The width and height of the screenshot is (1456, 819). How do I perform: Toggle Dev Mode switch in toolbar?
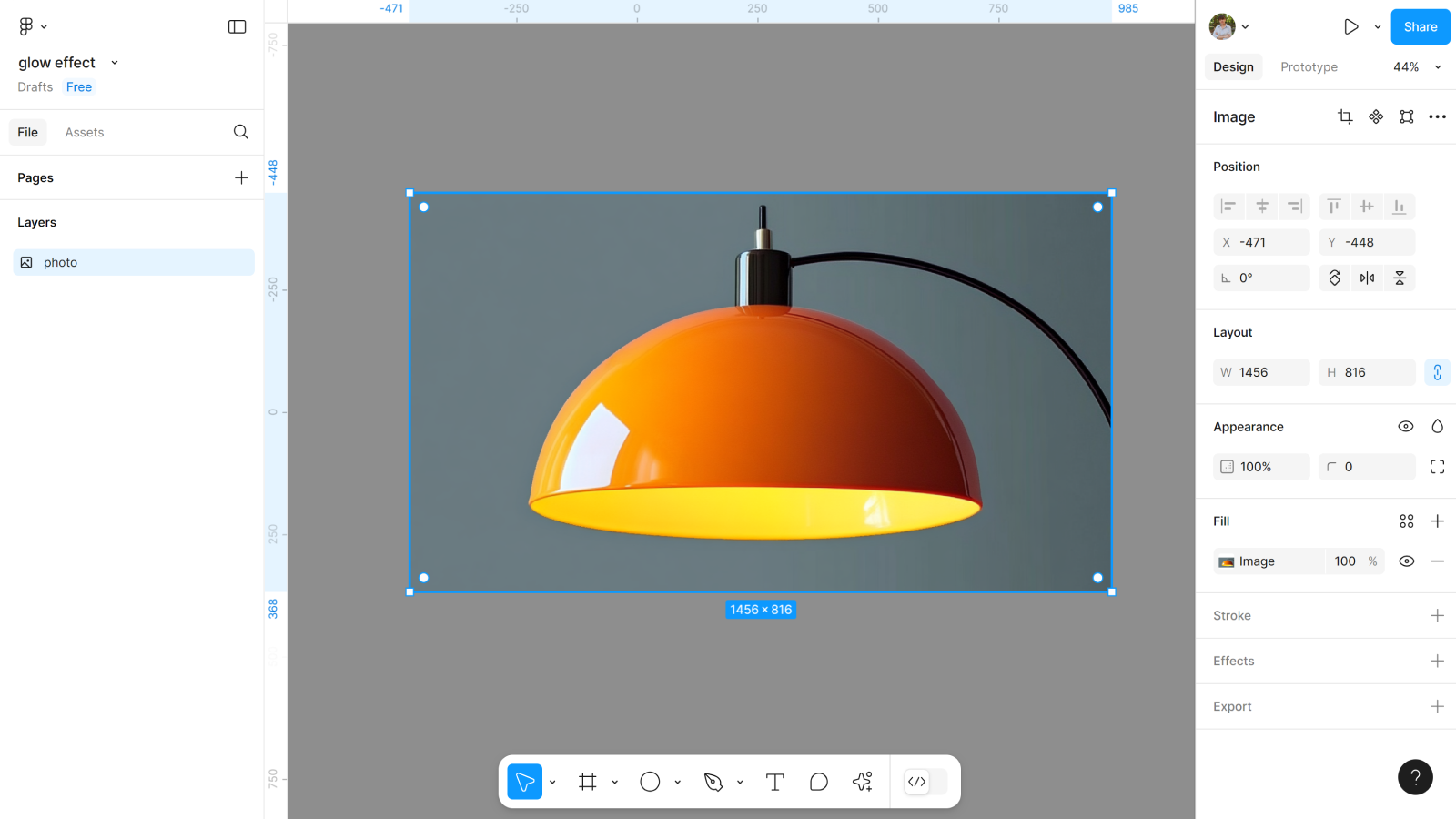coord(925,782)
